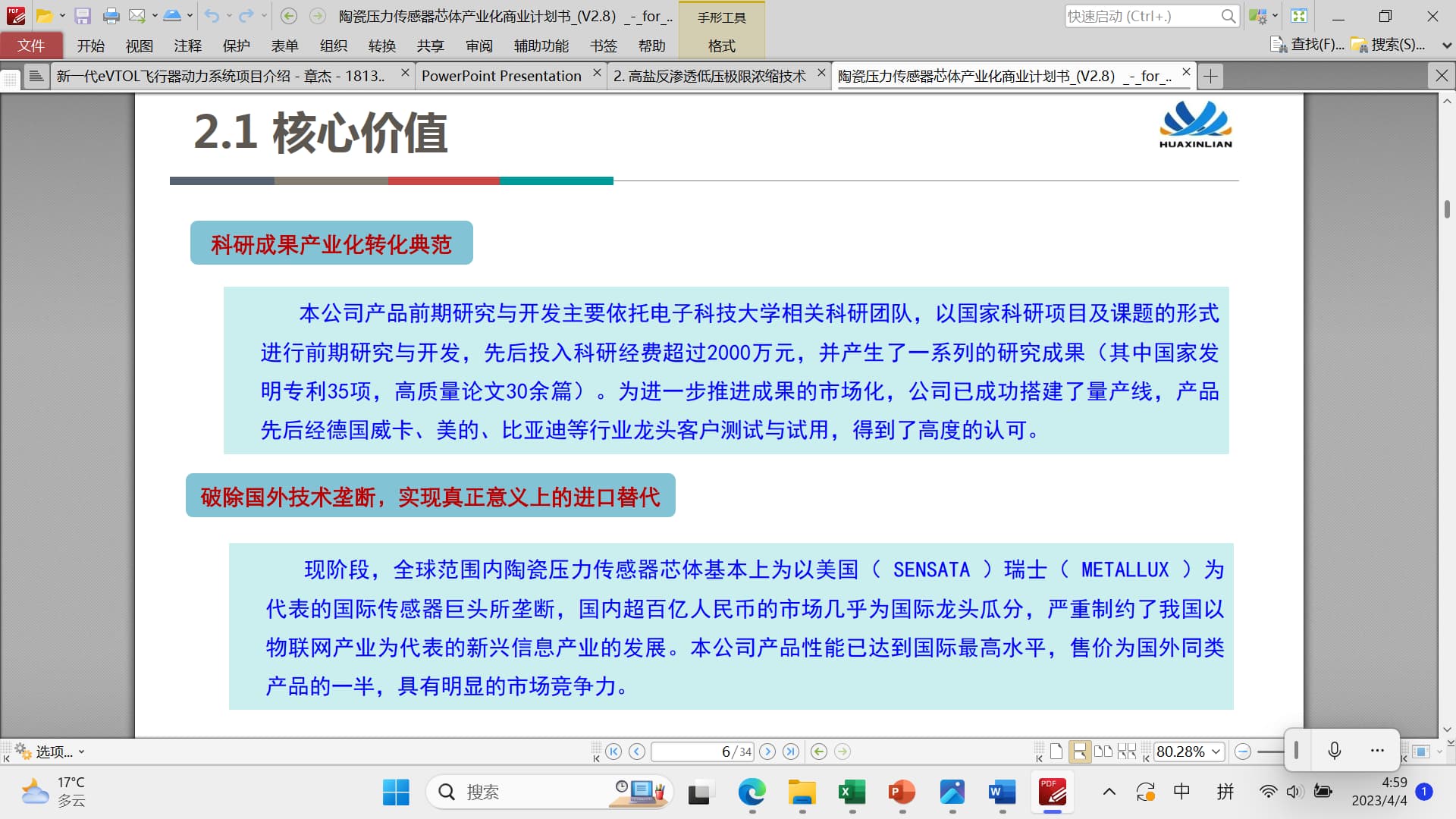Click the Print icon in toolbar

(x=111, y=16)
